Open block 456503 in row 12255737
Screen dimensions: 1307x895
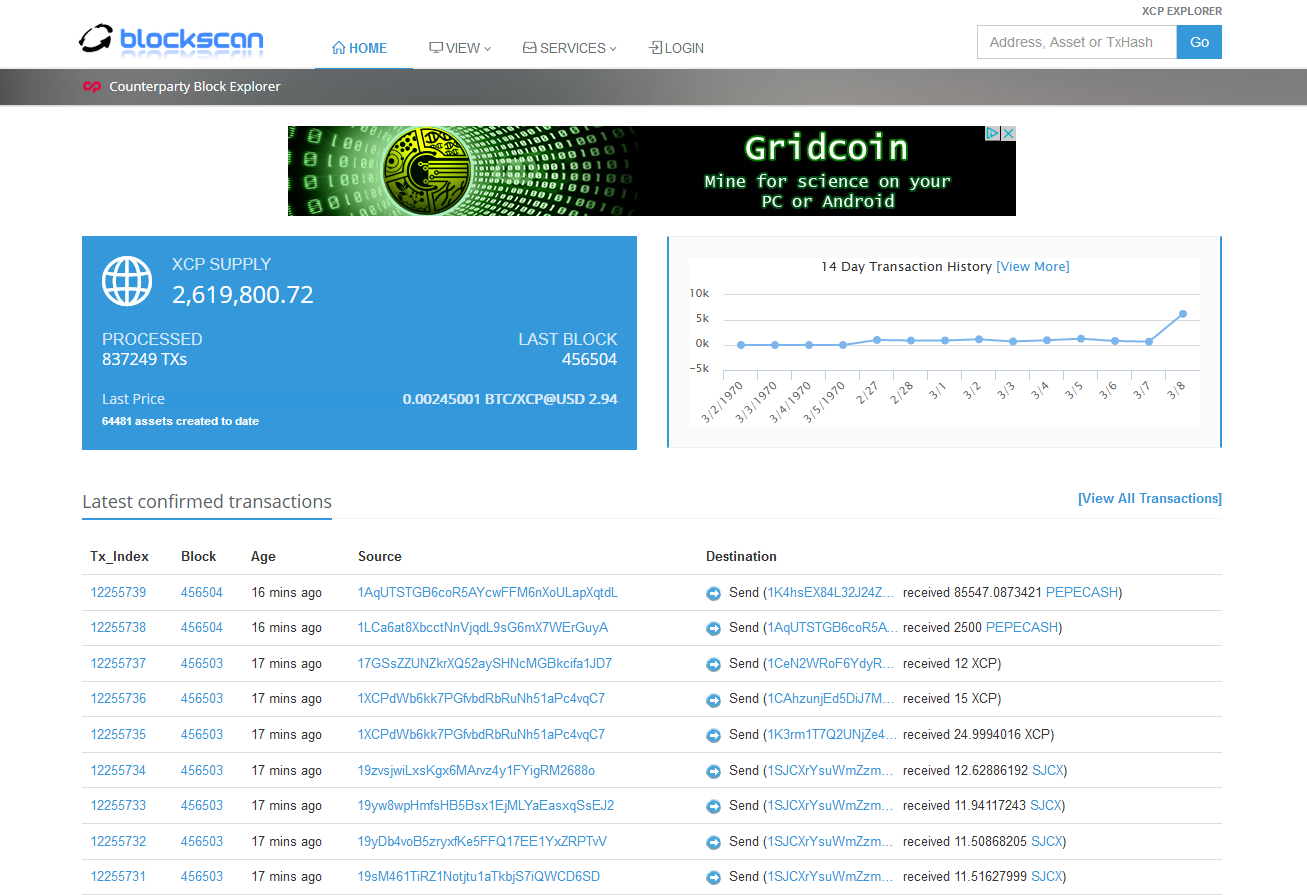click(202, 663)
